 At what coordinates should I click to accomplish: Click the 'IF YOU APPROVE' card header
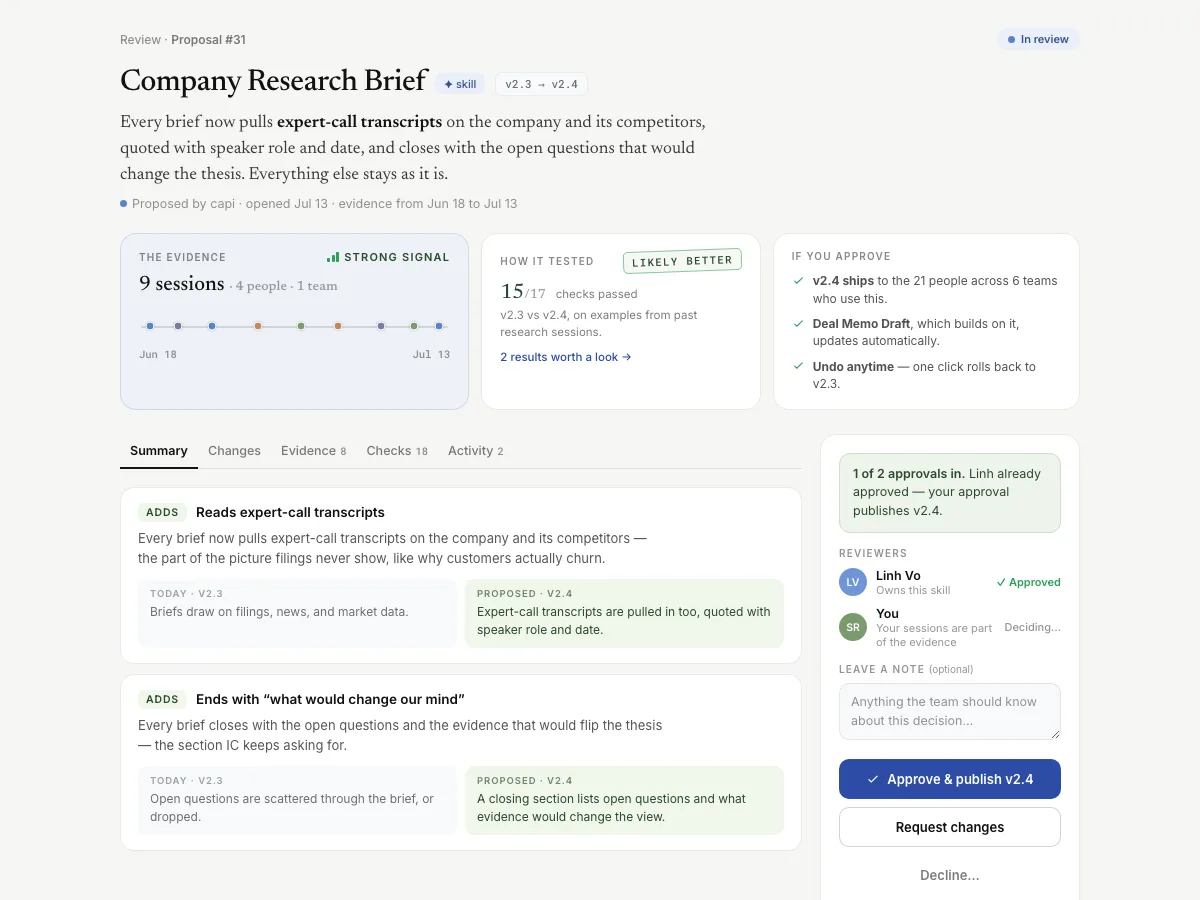point(841,257)
